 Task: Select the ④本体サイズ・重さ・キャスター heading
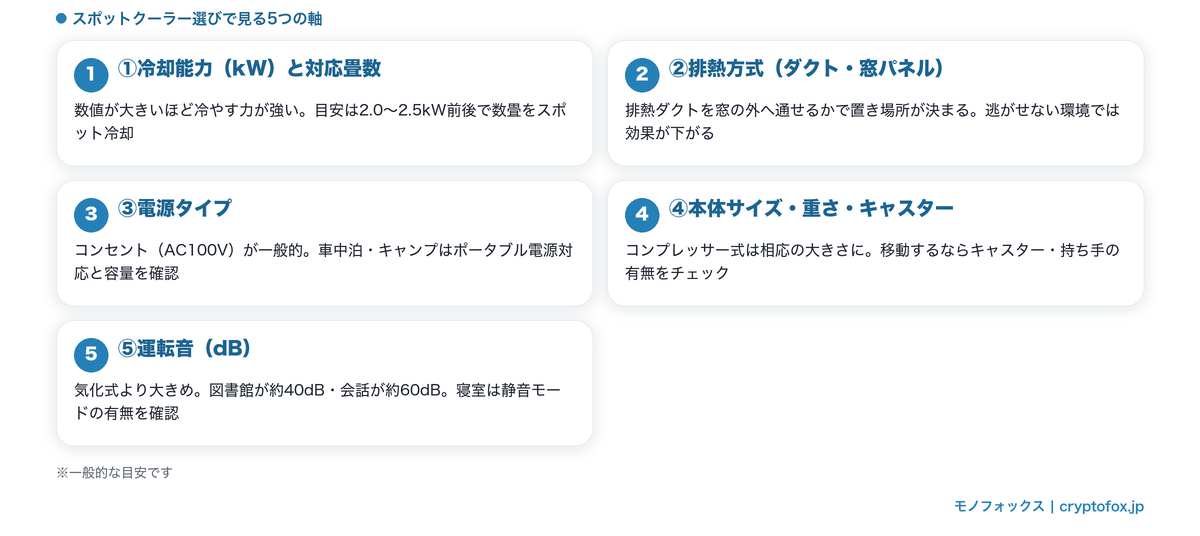[811, 209]
